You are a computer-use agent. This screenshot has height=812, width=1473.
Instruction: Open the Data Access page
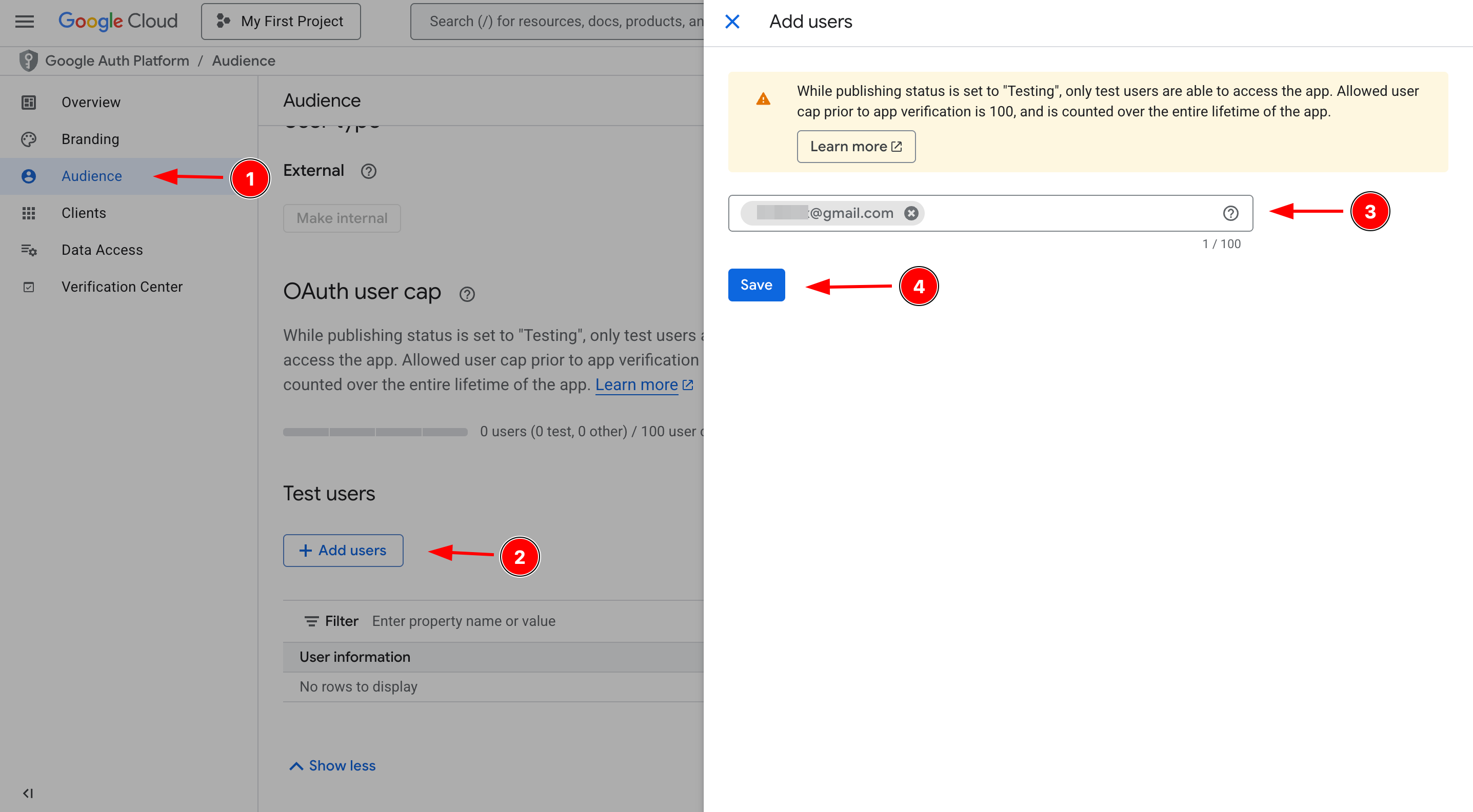pyautogui.click(x=103, y=250)
